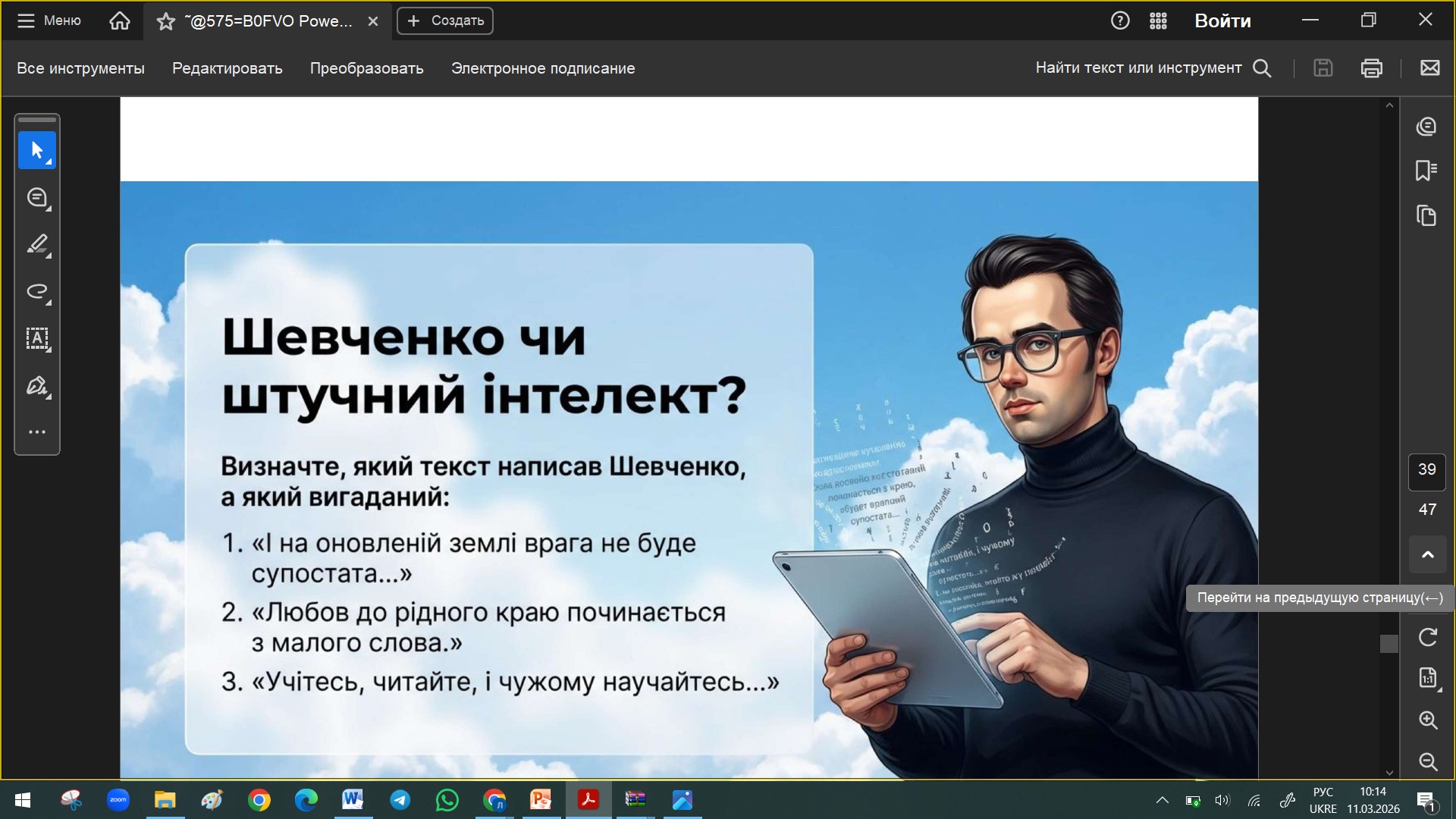The width and height of the screenshot is (1456, 819).
Task: Select the add comment tool
Action: click(x=37, y=198)
